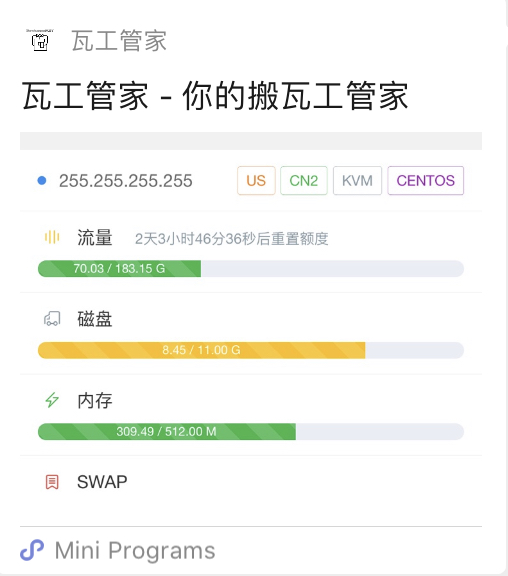Click the Mini Programs footer text
Viewport: 508px width, 576px height.
(135, 551)
